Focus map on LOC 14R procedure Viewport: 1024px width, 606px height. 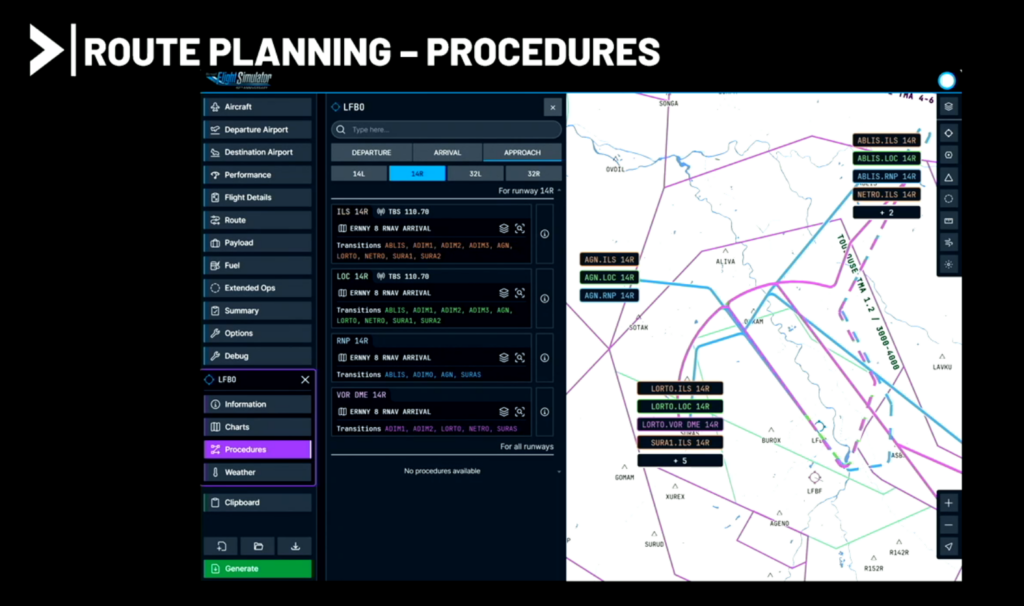520,293
